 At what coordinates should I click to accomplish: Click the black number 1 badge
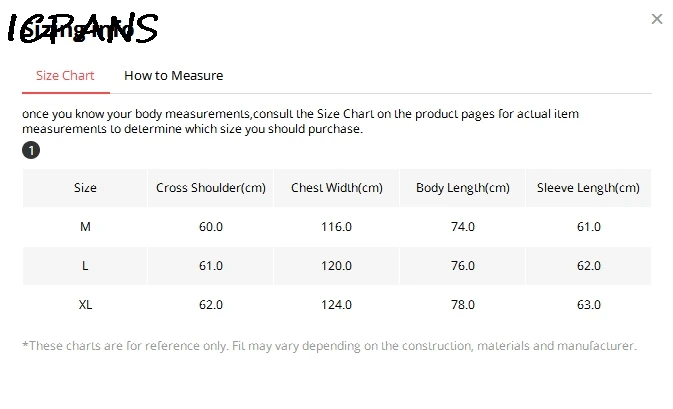[31, 150]
